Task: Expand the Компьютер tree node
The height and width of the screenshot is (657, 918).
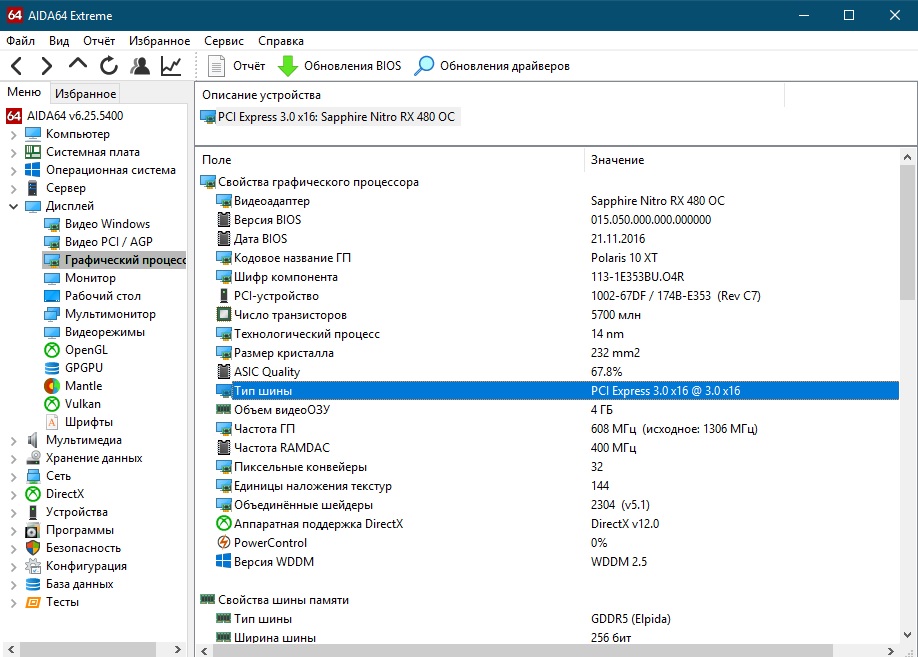Action: [13, 135]
